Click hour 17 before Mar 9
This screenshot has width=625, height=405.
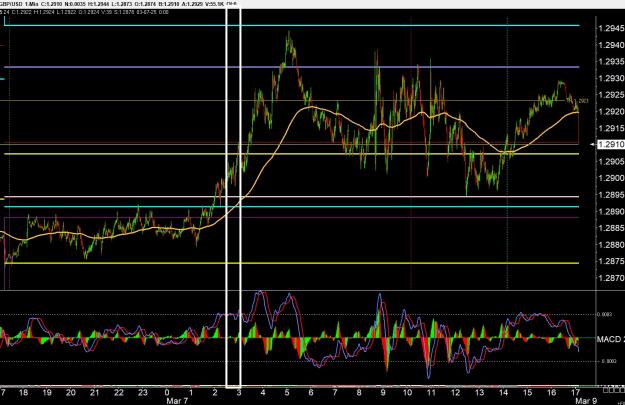(575, 392)
